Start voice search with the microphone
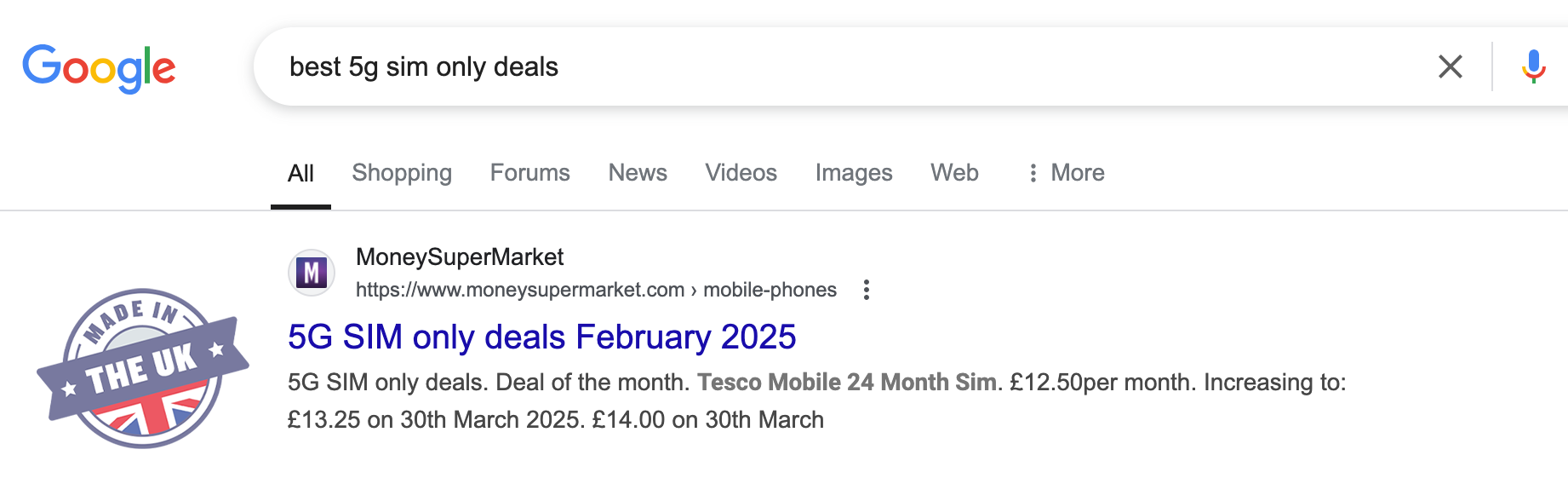This screenshot has width=1568, height=484. click(x=1533, y=66)
